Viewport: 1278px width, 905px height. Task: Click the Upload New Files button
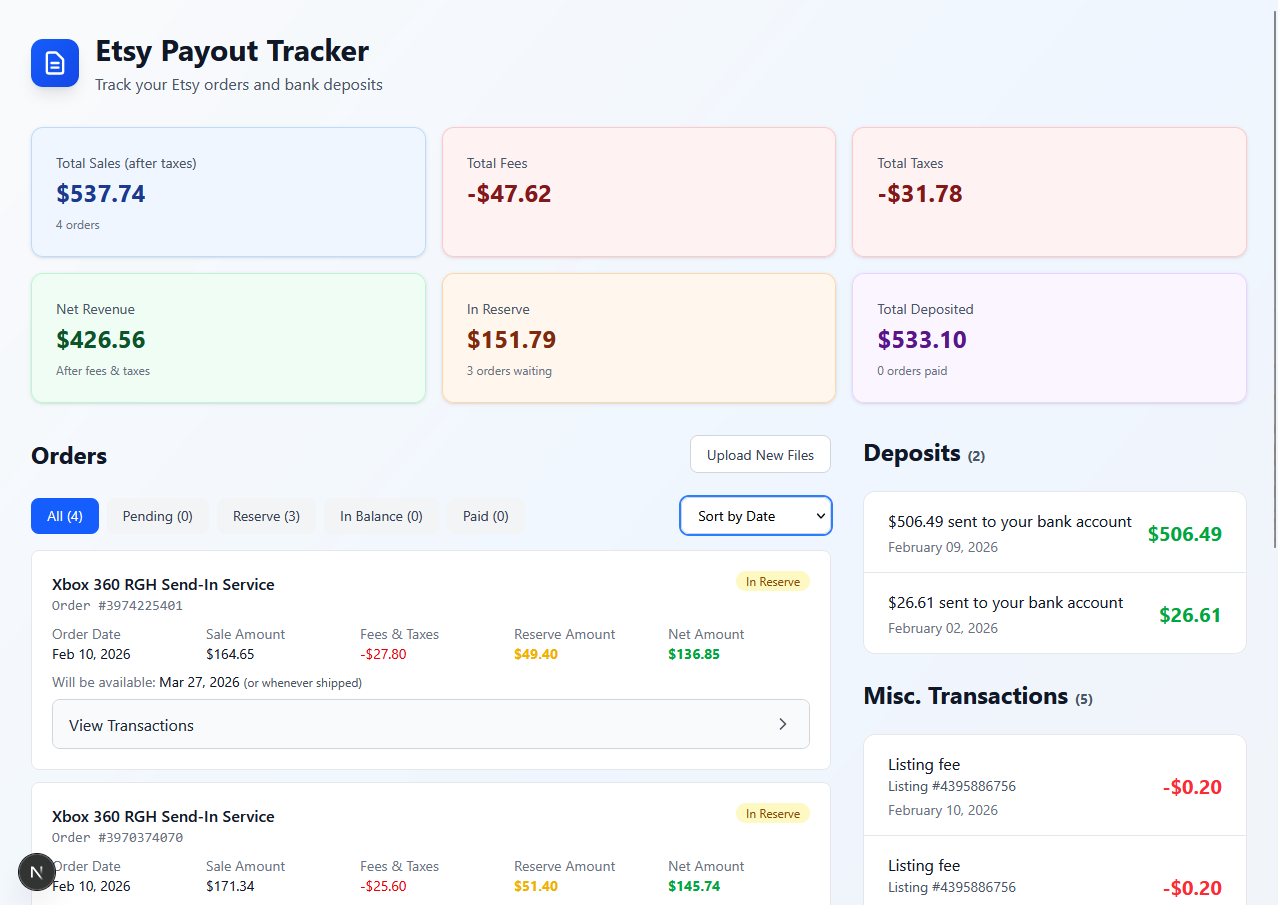pos(760,455)
